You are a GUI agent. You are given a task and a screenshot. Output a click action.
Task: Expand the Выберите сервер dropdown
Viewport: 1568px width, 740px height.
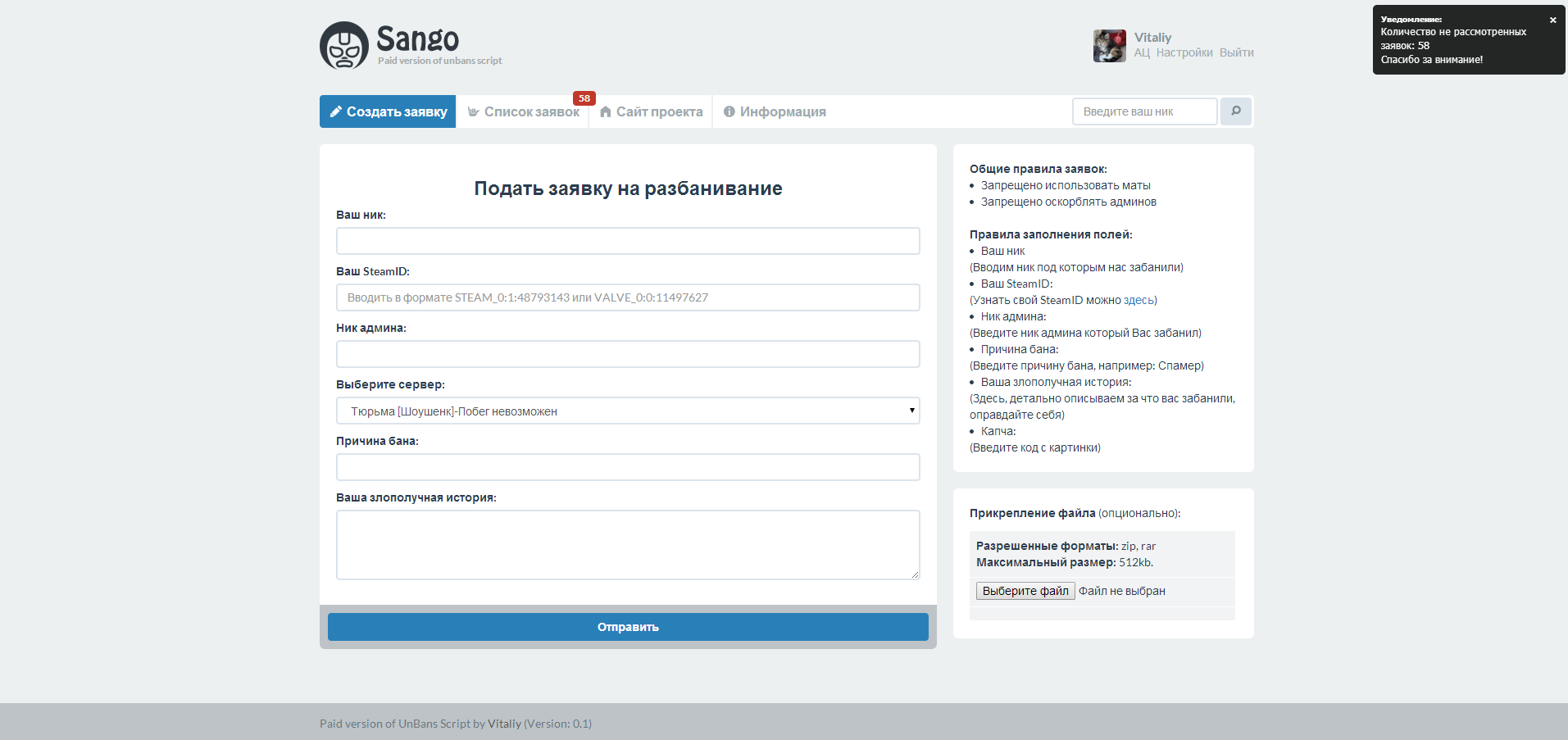[628, 411]
